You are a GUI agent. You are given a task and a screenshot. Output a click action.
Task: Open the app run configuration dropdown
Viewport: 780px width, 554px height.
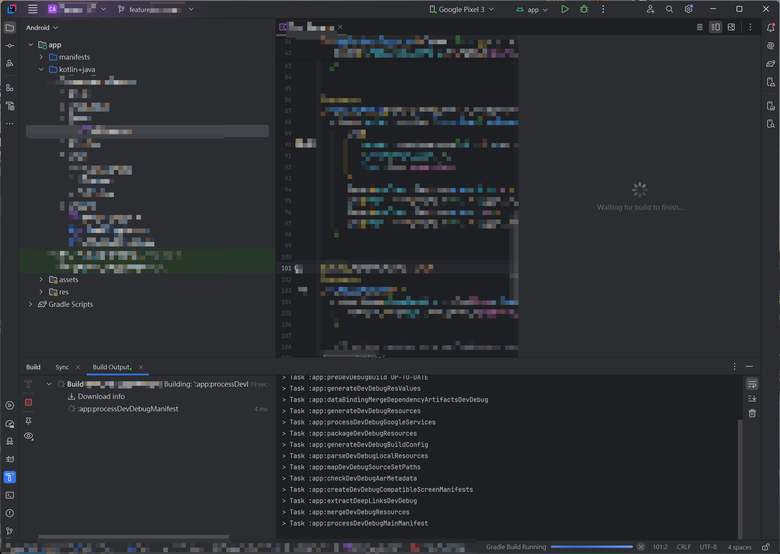532,9
